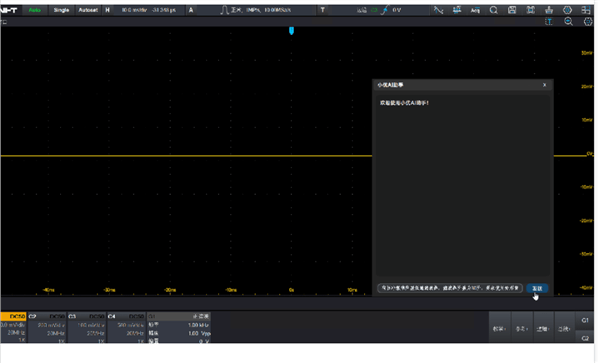
Task: Click the AI assistant dialog title bar
Action: tap(462, 85)
